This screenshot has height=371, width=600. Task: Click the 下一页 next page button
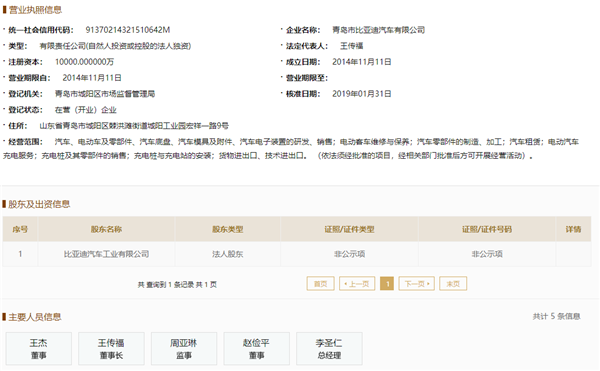pos(416,283)
